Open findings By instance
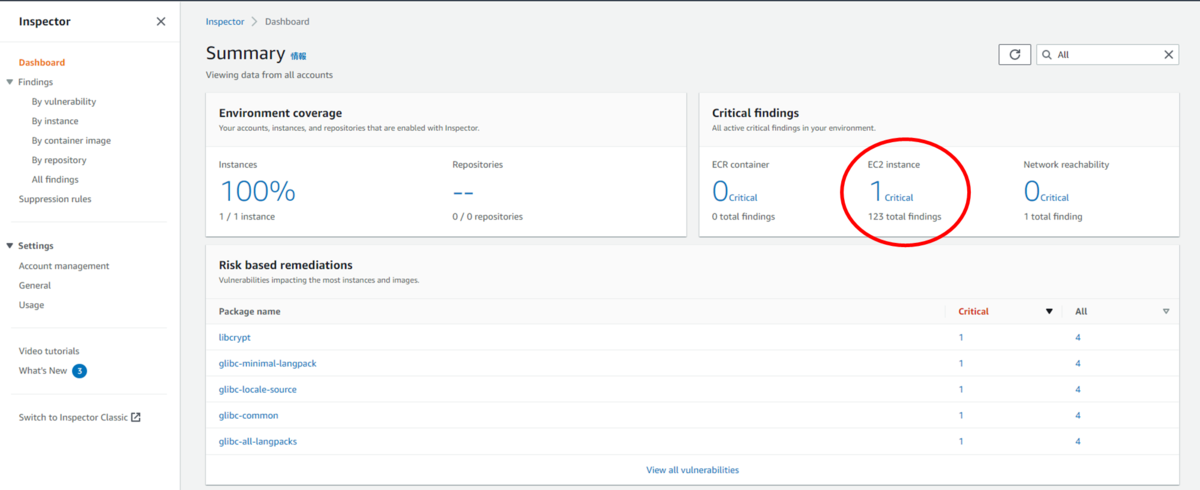The height and width of the screenshot is (490, 1200). (55, 121)
